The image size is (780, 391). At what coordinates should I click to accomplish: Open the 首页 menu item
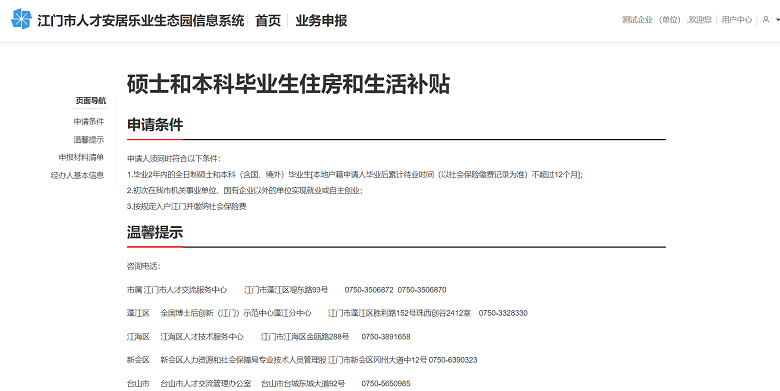click(x=268, y=20)
